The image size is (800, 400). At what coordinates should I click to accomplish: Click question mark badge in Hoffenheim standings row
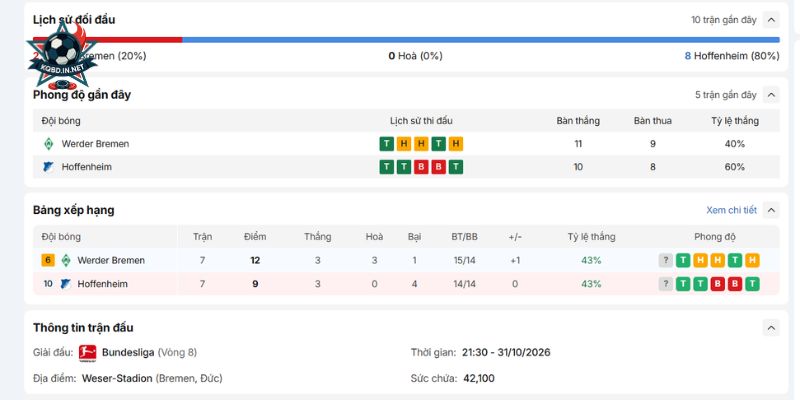665,284
